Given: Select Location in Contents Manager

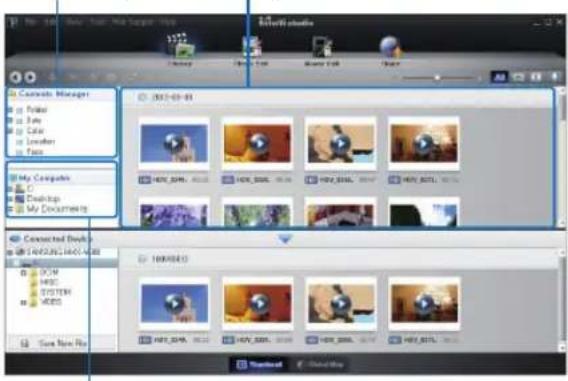Looking at the screenshot, I should (x=41, y=141).
